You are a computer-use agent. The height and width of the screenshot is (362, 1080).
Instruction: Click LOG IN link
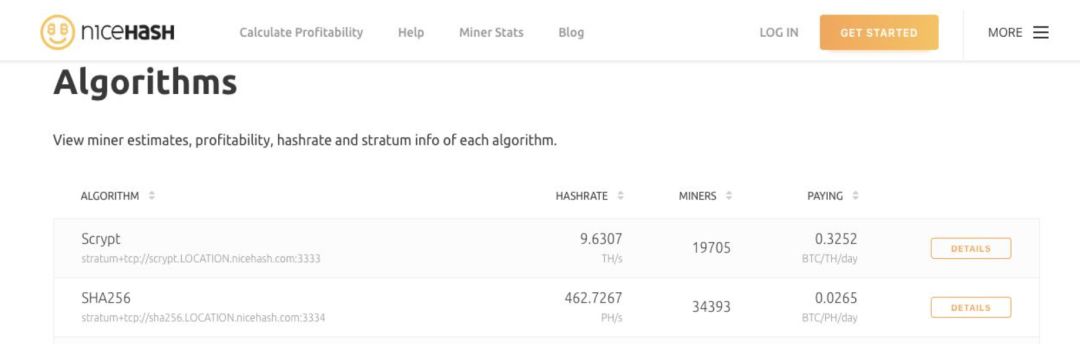[779, 32]
